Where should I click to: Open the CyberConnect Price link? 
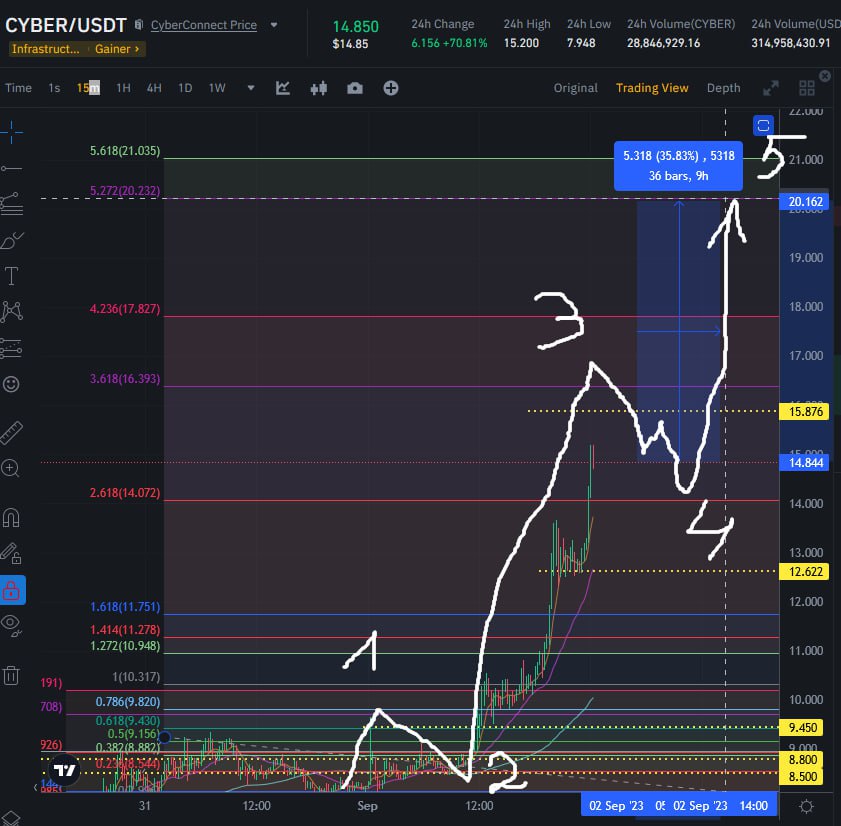[204, 25]
